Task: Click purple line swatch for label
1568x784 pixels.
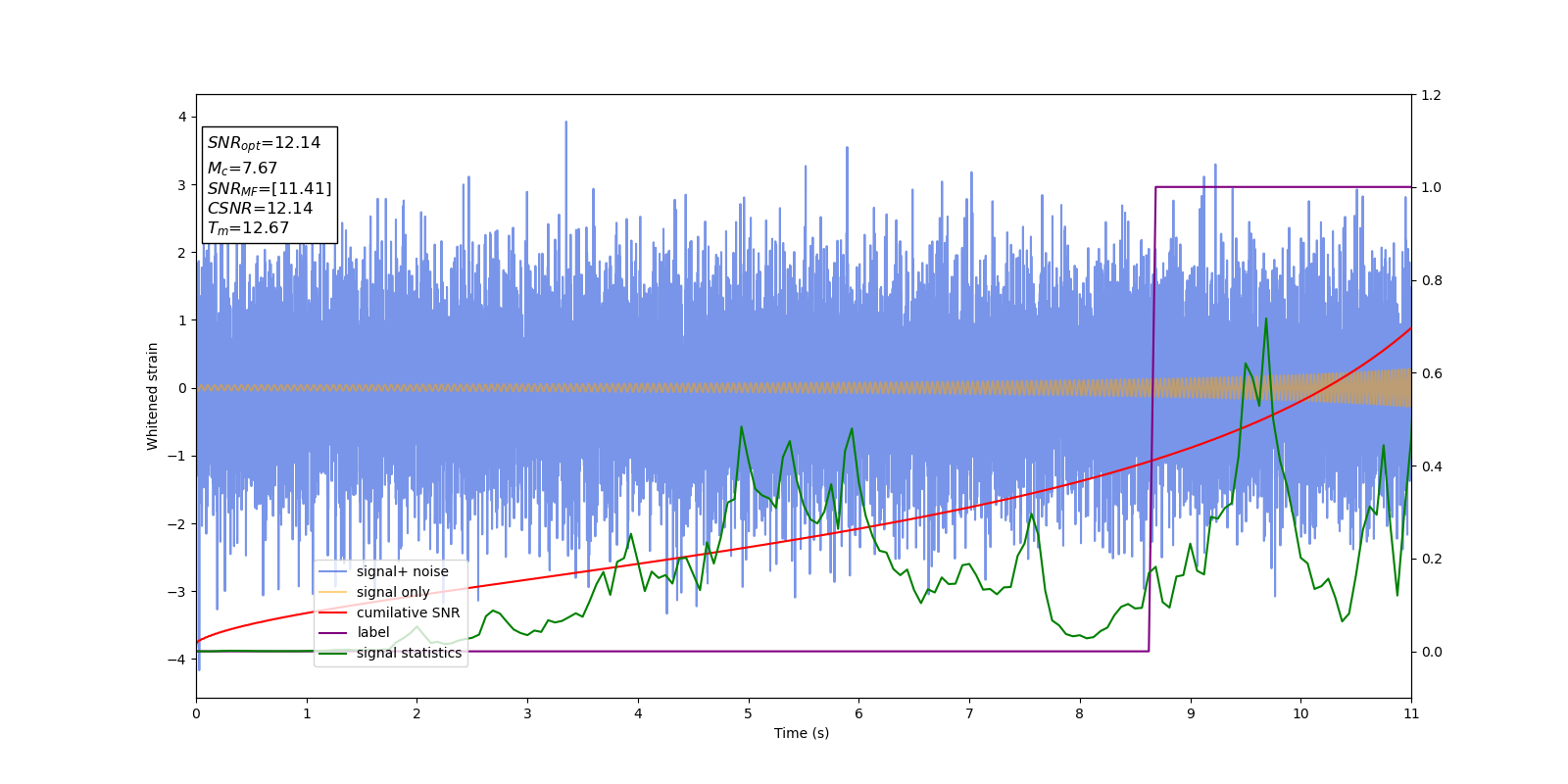Action: pos(333,633)
